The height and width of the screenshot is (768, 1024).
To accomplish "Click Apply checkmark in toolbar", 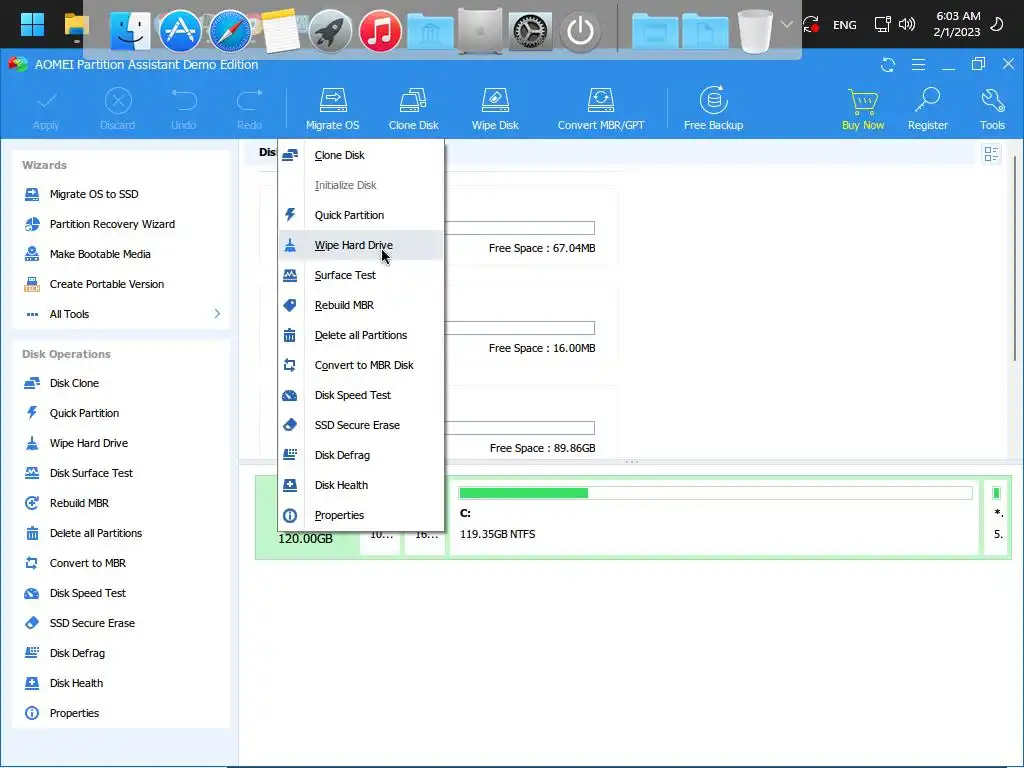I will pos(46,108).
